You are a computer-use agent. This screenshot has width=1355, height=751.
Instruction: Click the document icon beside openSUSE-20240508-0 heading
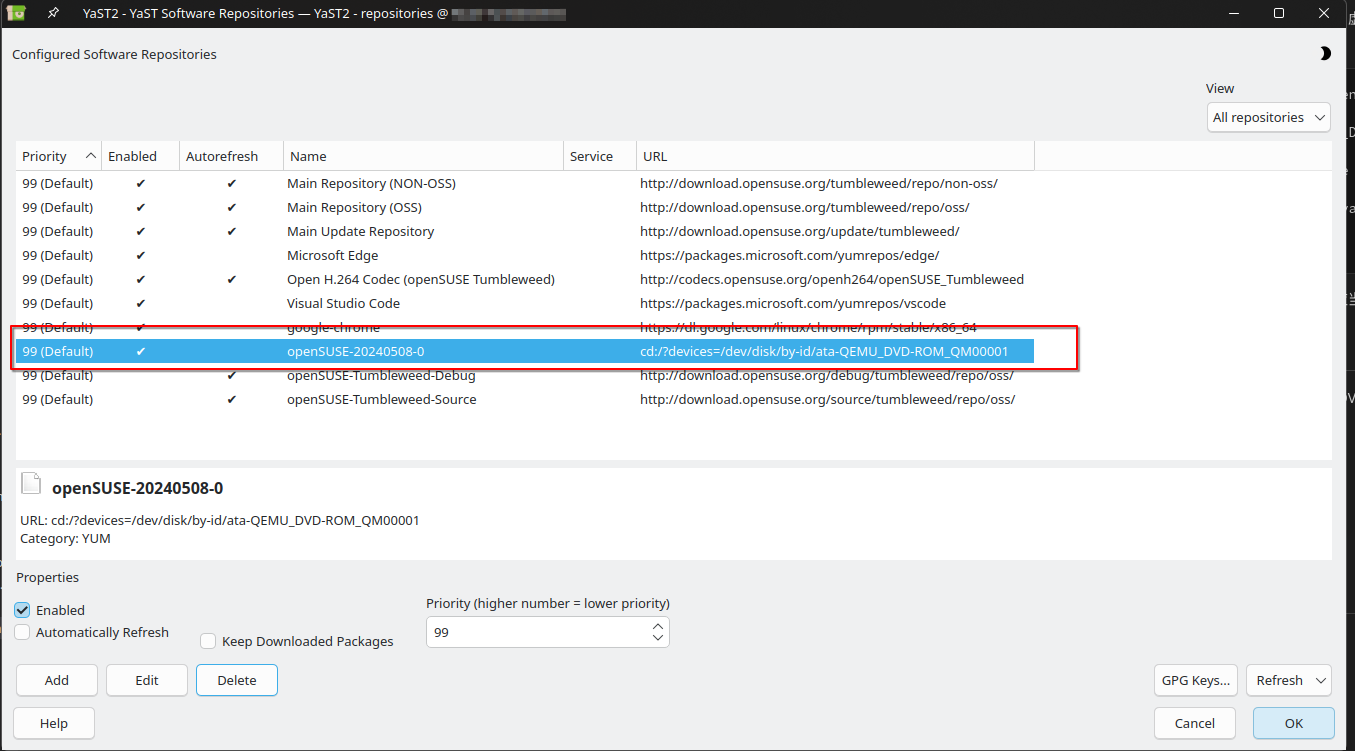(32, 486)
